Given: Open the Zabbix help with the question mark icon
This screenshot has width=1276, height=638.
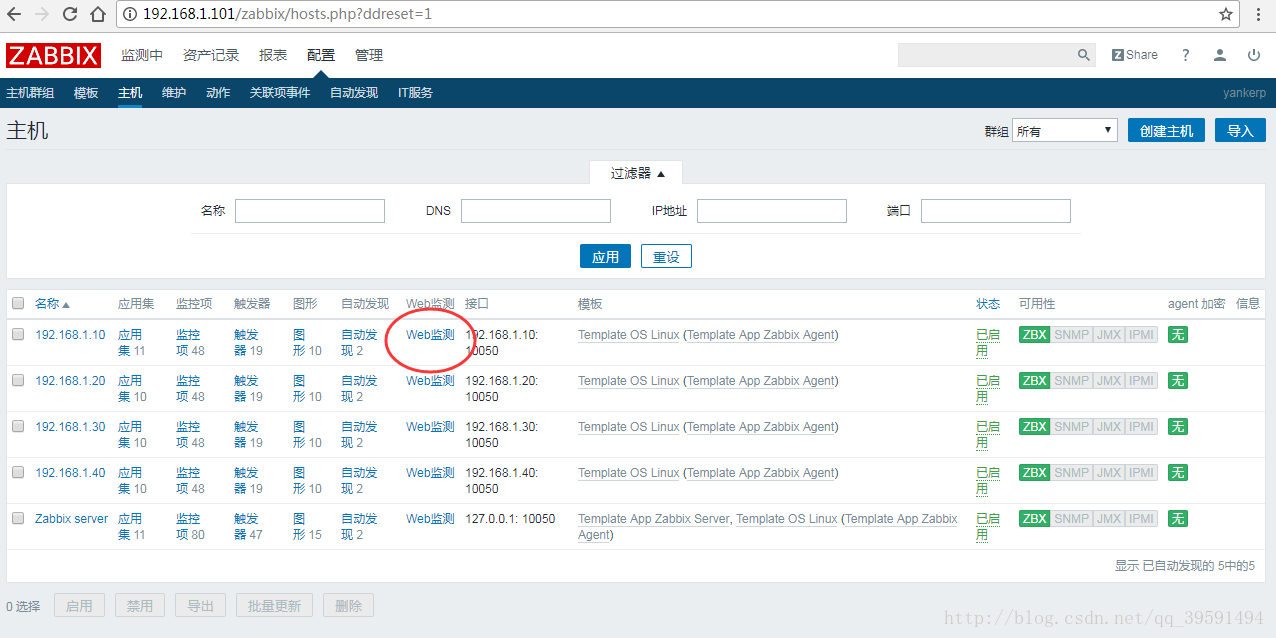Looking at the screenshot, I should 1185,54.
